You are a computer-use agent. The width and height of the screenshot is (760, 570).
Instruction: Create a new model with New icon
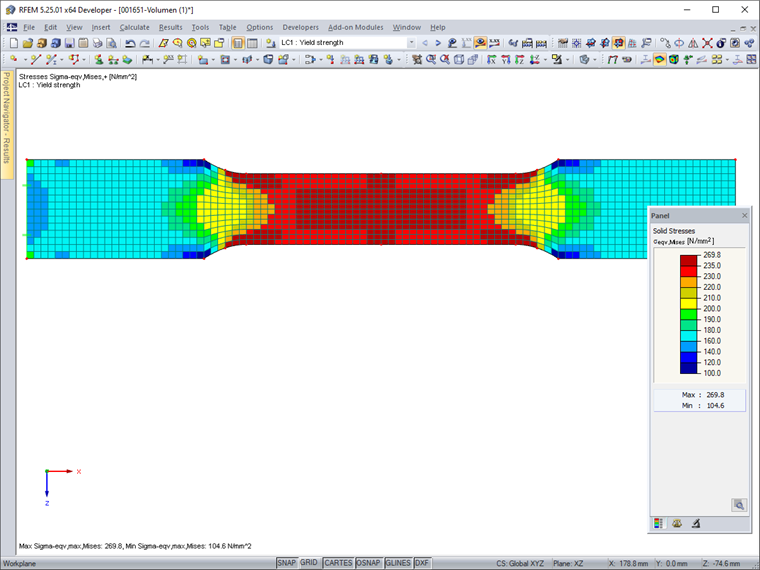click(14, 43)
